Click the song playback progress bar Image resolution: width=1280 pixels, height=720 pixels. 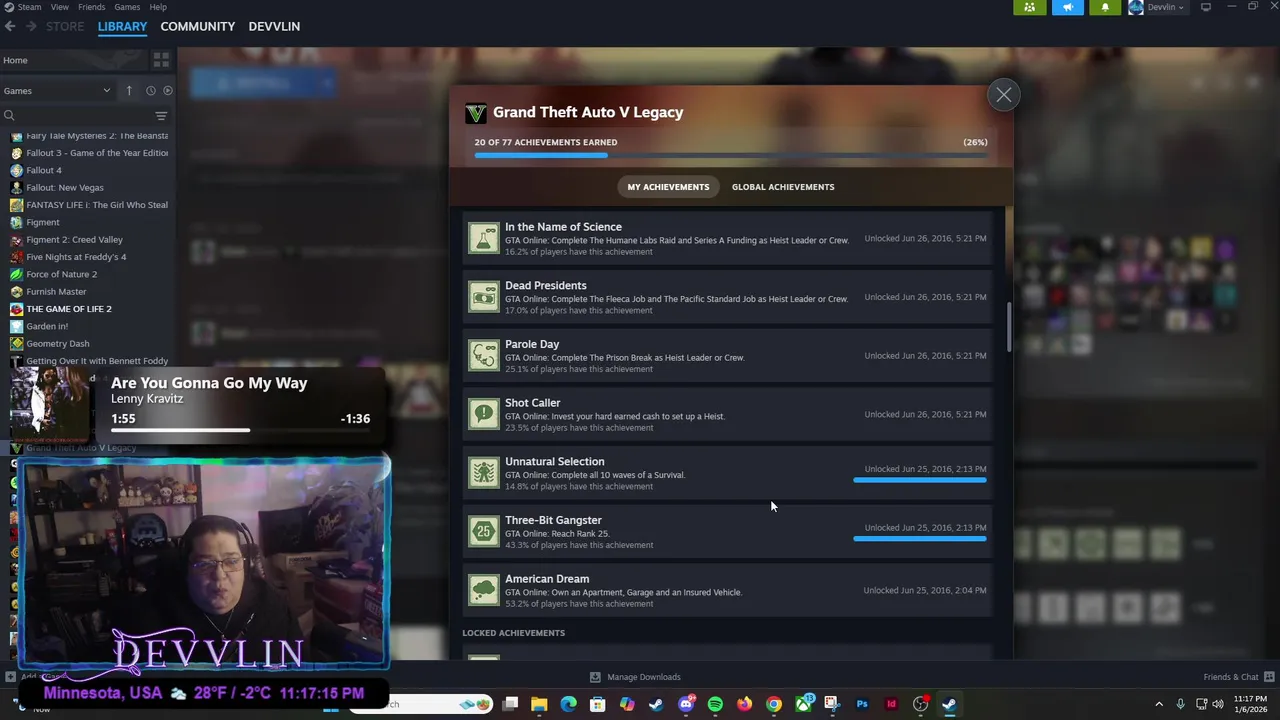coord(241,431)
